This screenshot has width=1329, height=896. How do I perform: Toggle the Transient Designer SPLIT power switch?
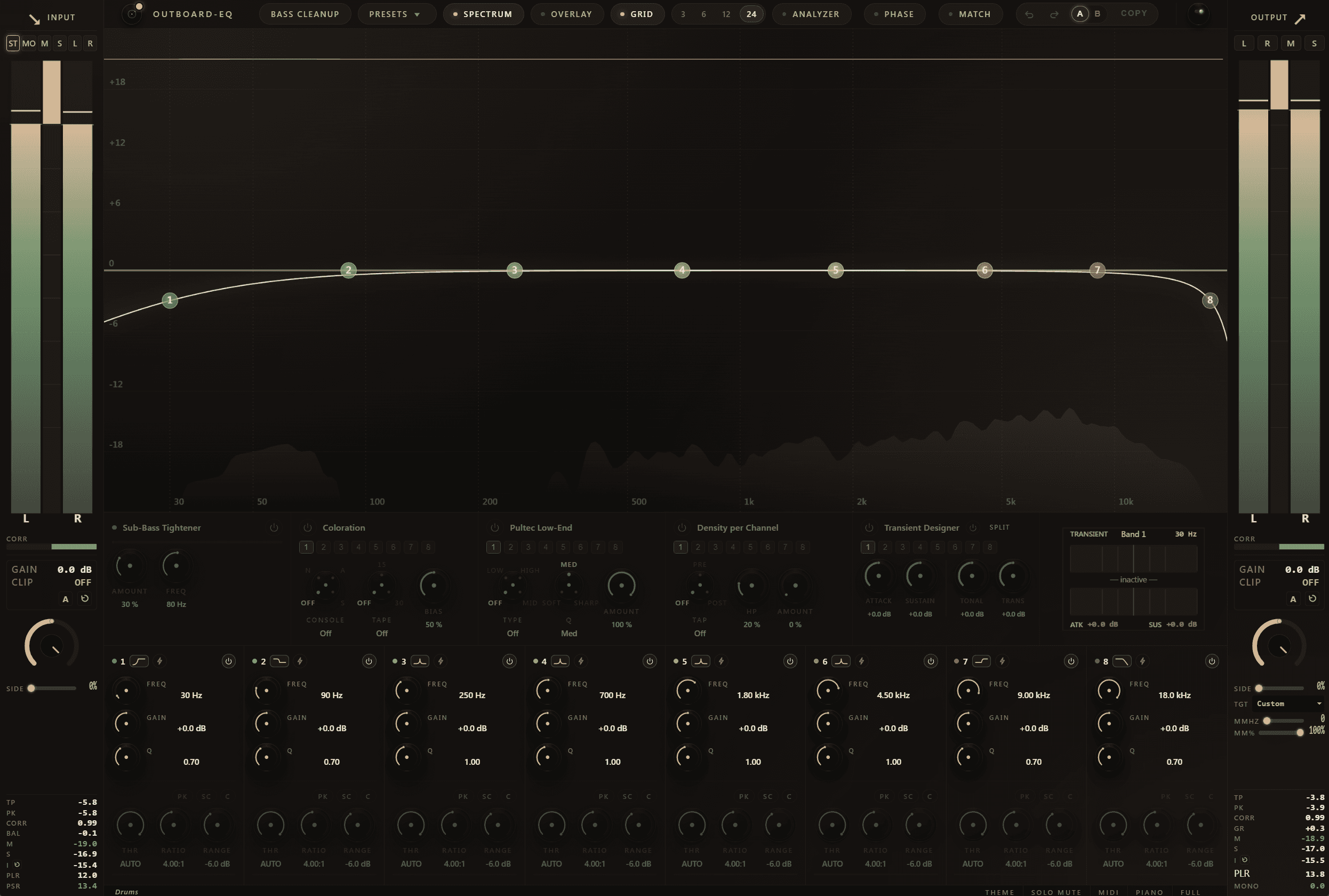tap(972, 527)
